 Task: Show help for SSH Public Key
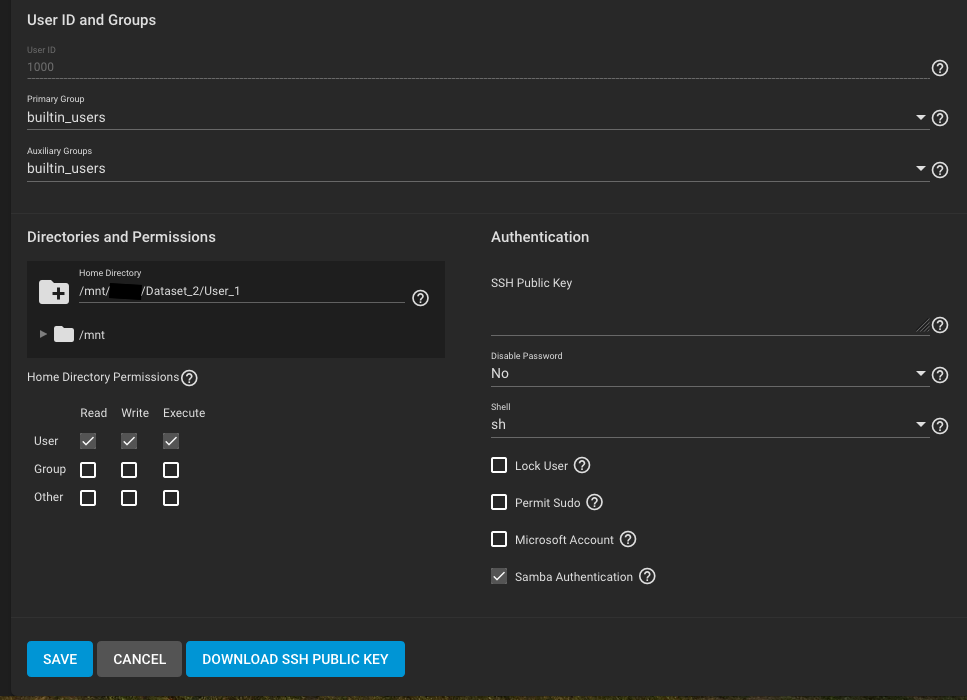coord(939,325)
